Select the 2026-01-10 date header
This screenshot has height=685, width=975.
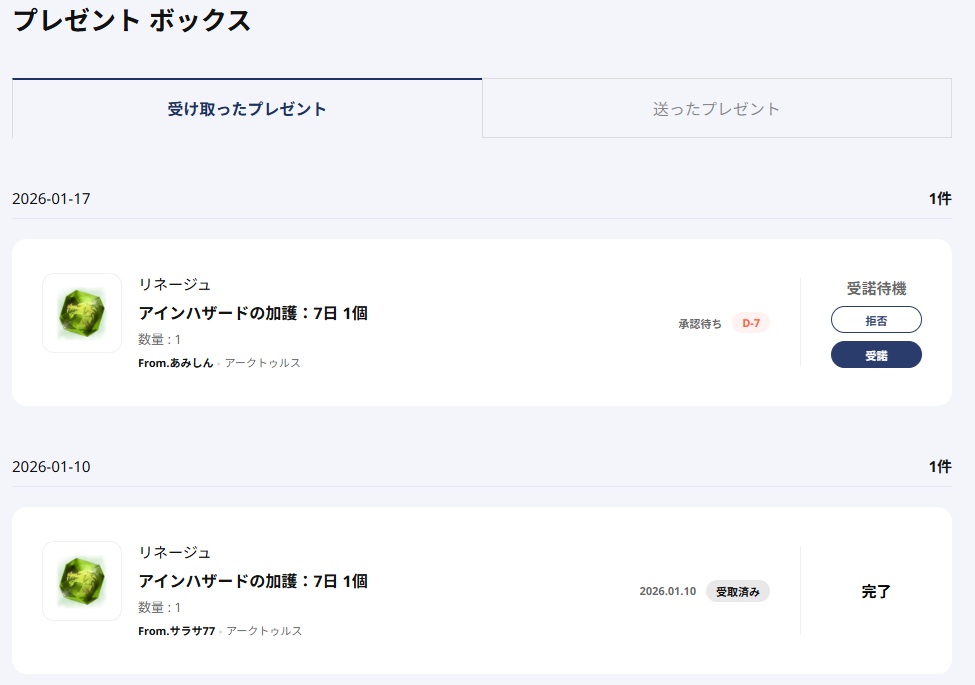[x=51, y=467]
